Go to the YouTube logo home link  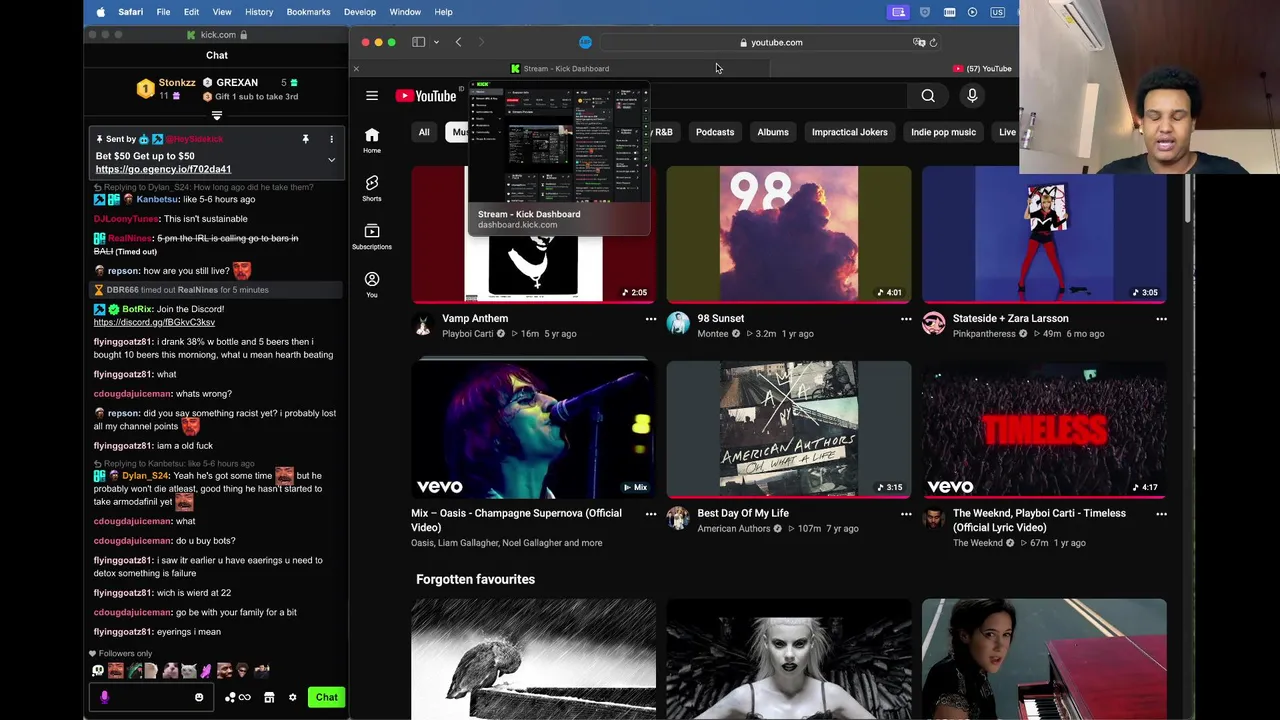(426, 96)
